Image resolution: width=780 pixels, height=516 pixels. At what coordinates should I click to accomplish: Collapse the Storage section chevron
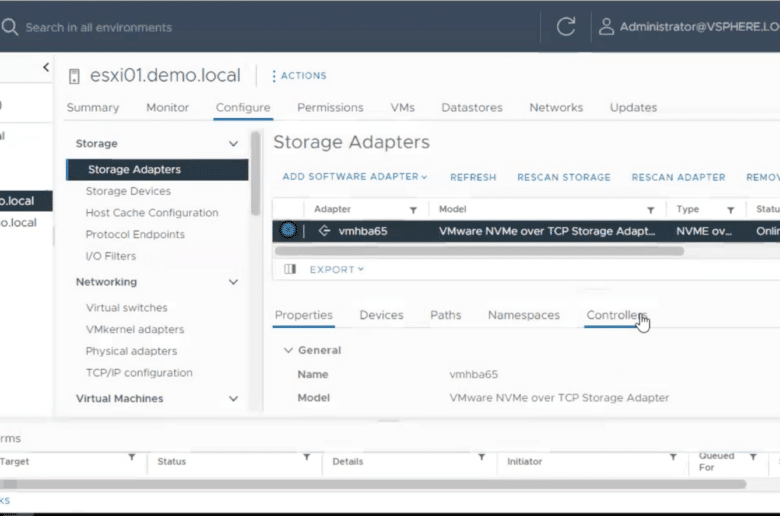(233, 144)
